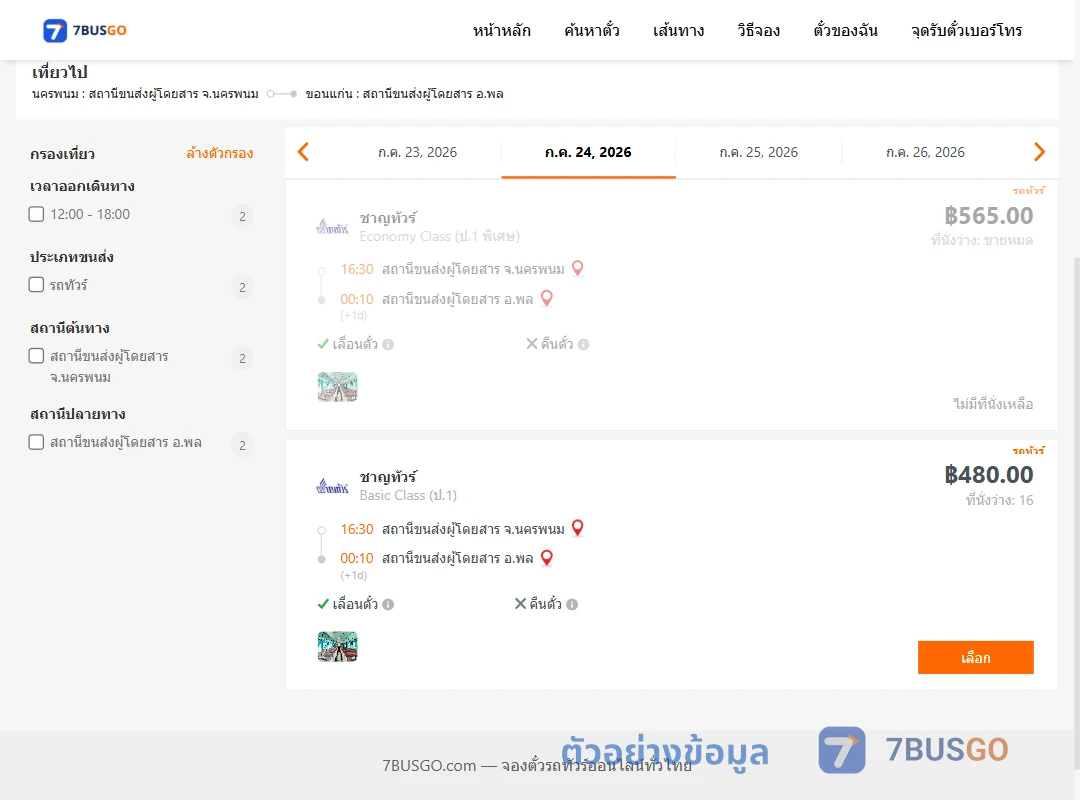Screen dimensions: 1080x800
Task: Go to previous dates with left arrow
Action: 303,152
